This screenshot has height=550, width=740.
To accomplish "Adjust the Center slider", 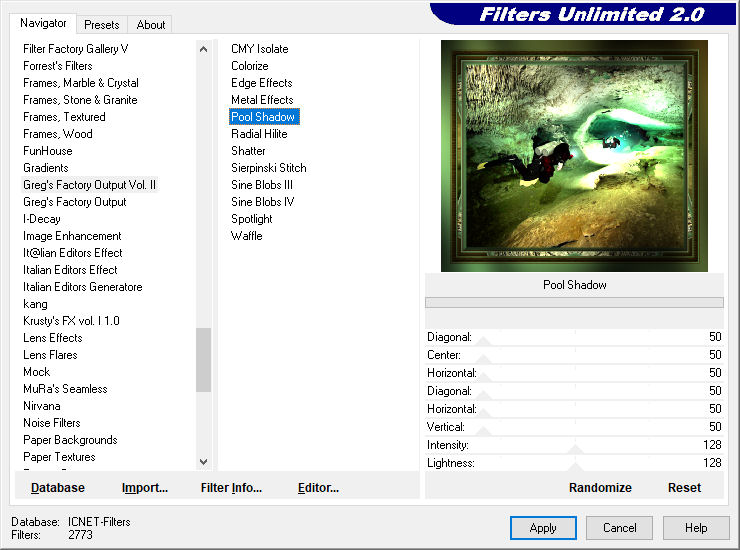I will 574,355.
